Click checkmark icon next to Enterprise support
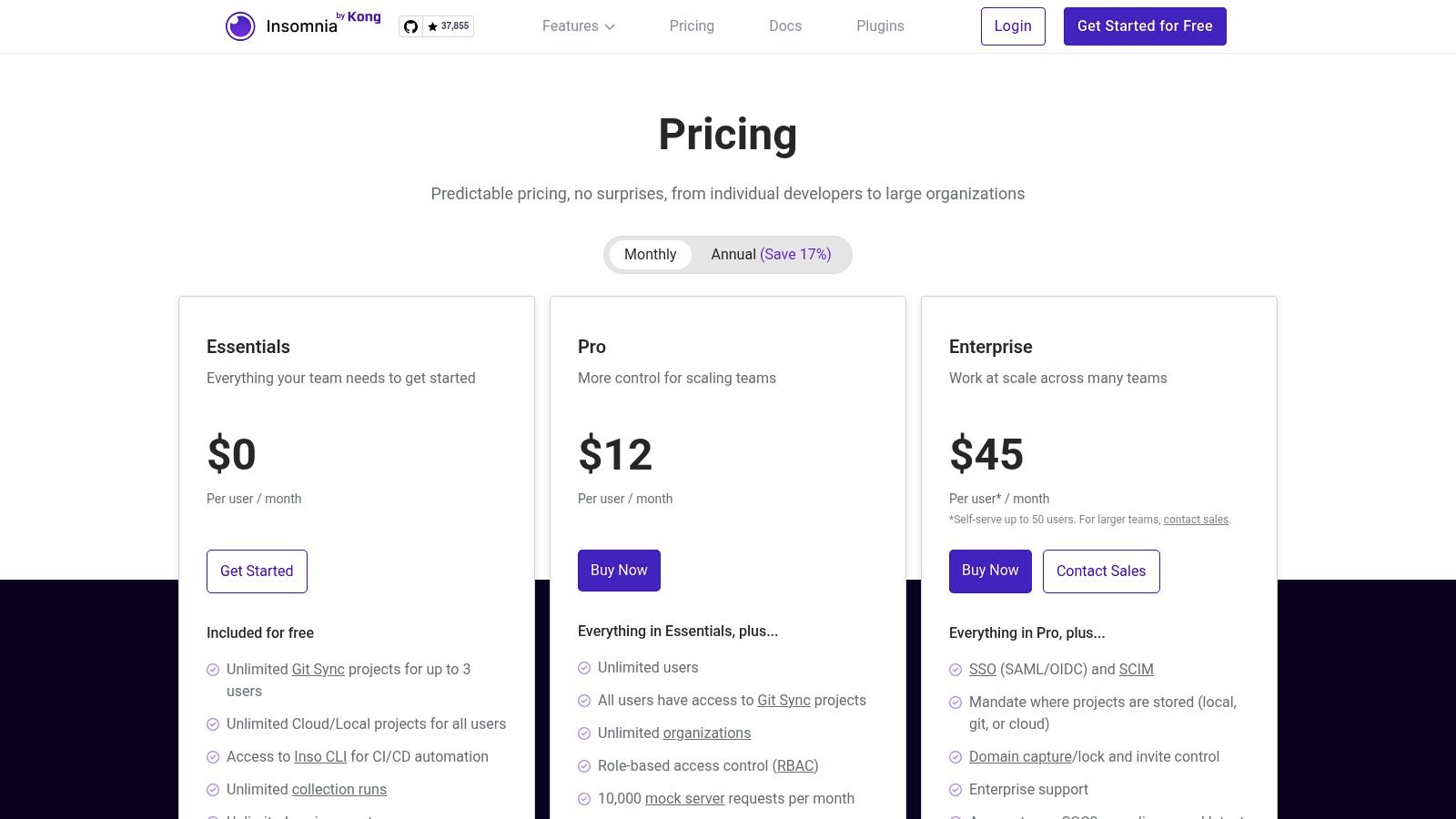This screenshot has width=1456, height=819. click(x=955, y=790)
